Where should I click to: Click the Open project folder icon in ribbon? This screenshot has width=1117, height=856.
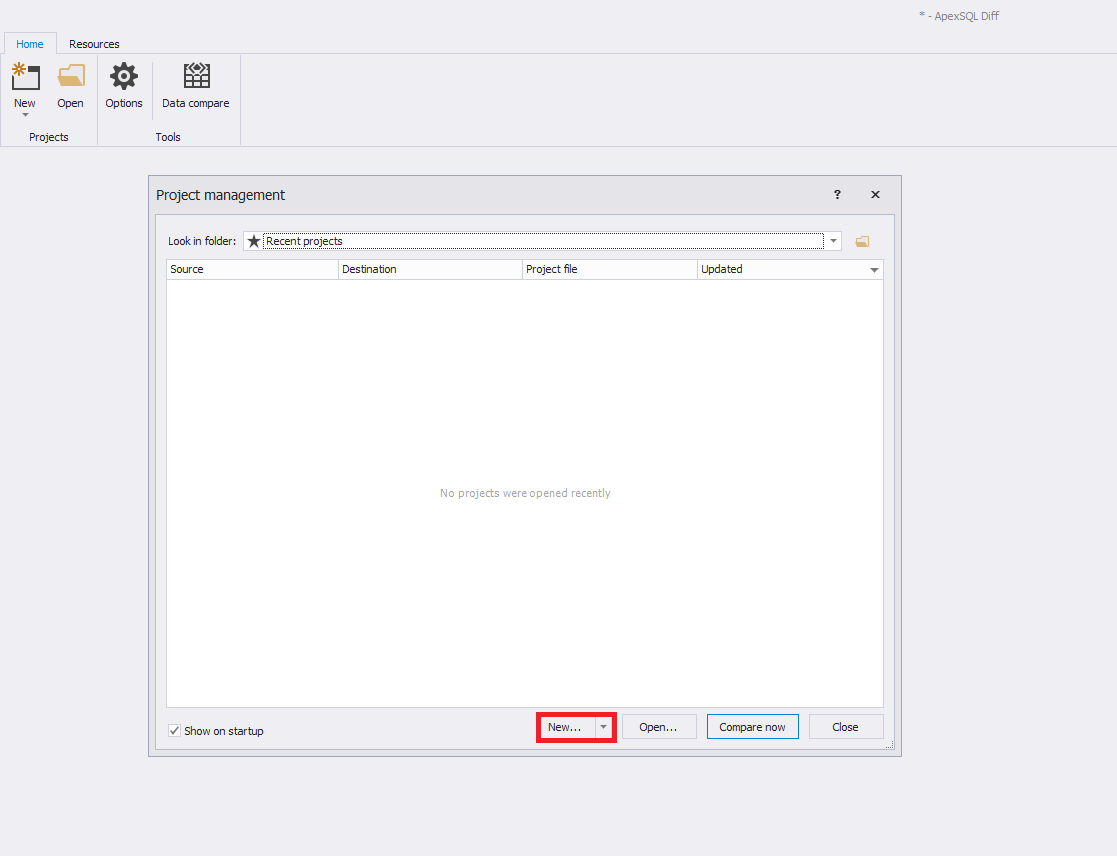pyautogui.click(x=71, y=76)
